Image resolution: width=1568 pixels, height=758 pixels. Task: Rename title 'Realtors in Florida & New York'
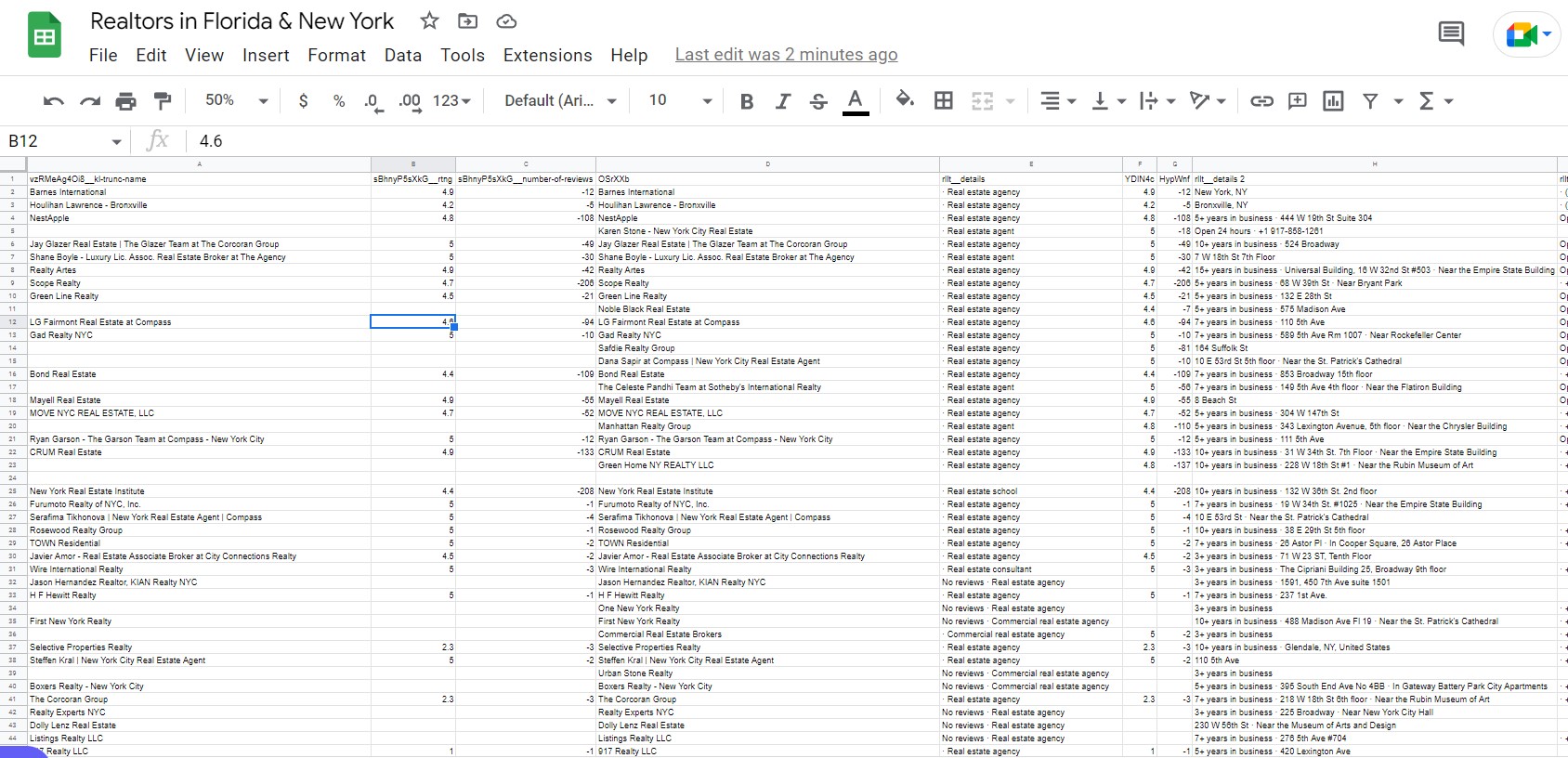tap(242, 20)
